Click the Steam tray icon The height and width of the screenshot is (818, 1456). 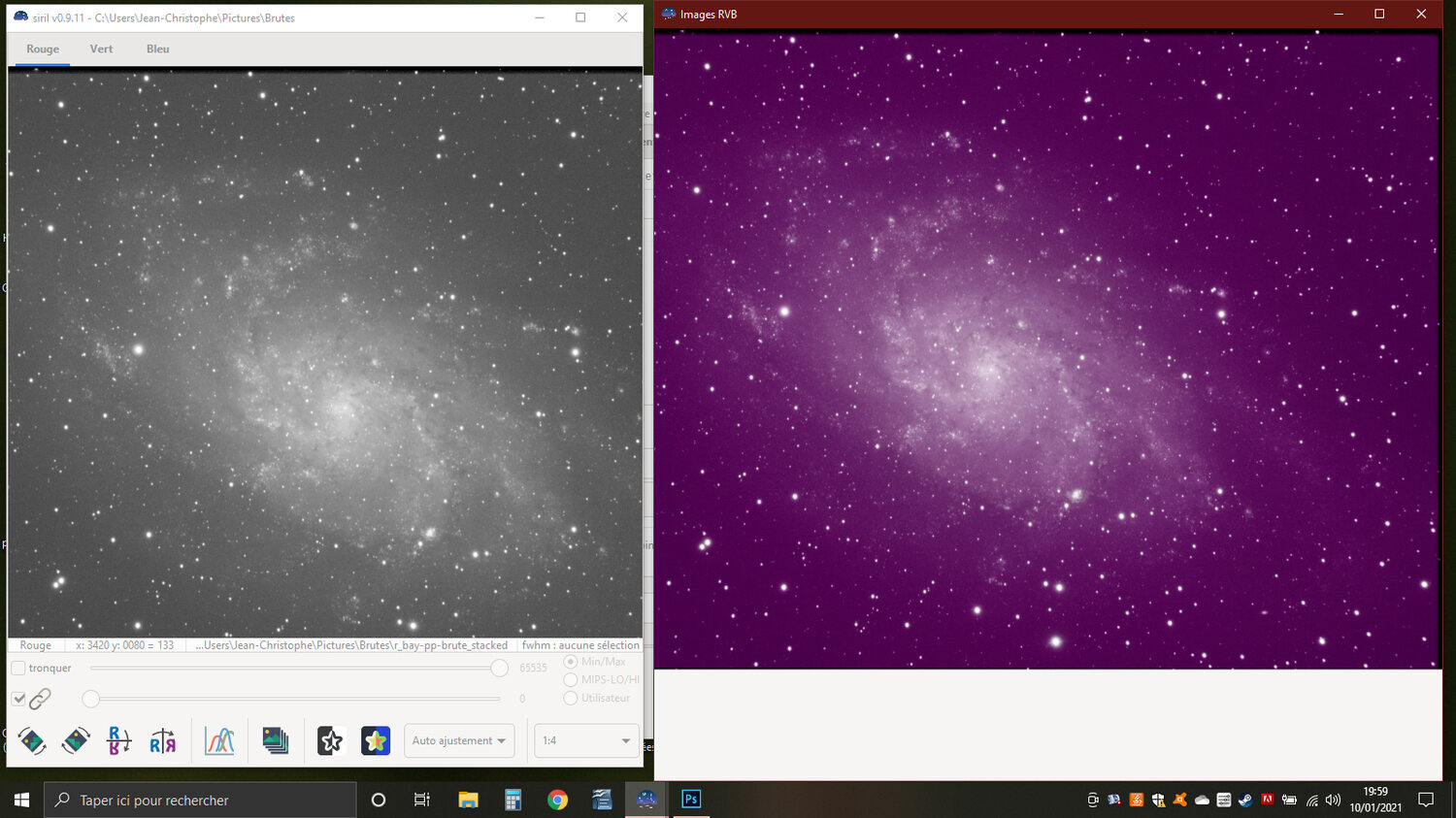point(1245,801)
